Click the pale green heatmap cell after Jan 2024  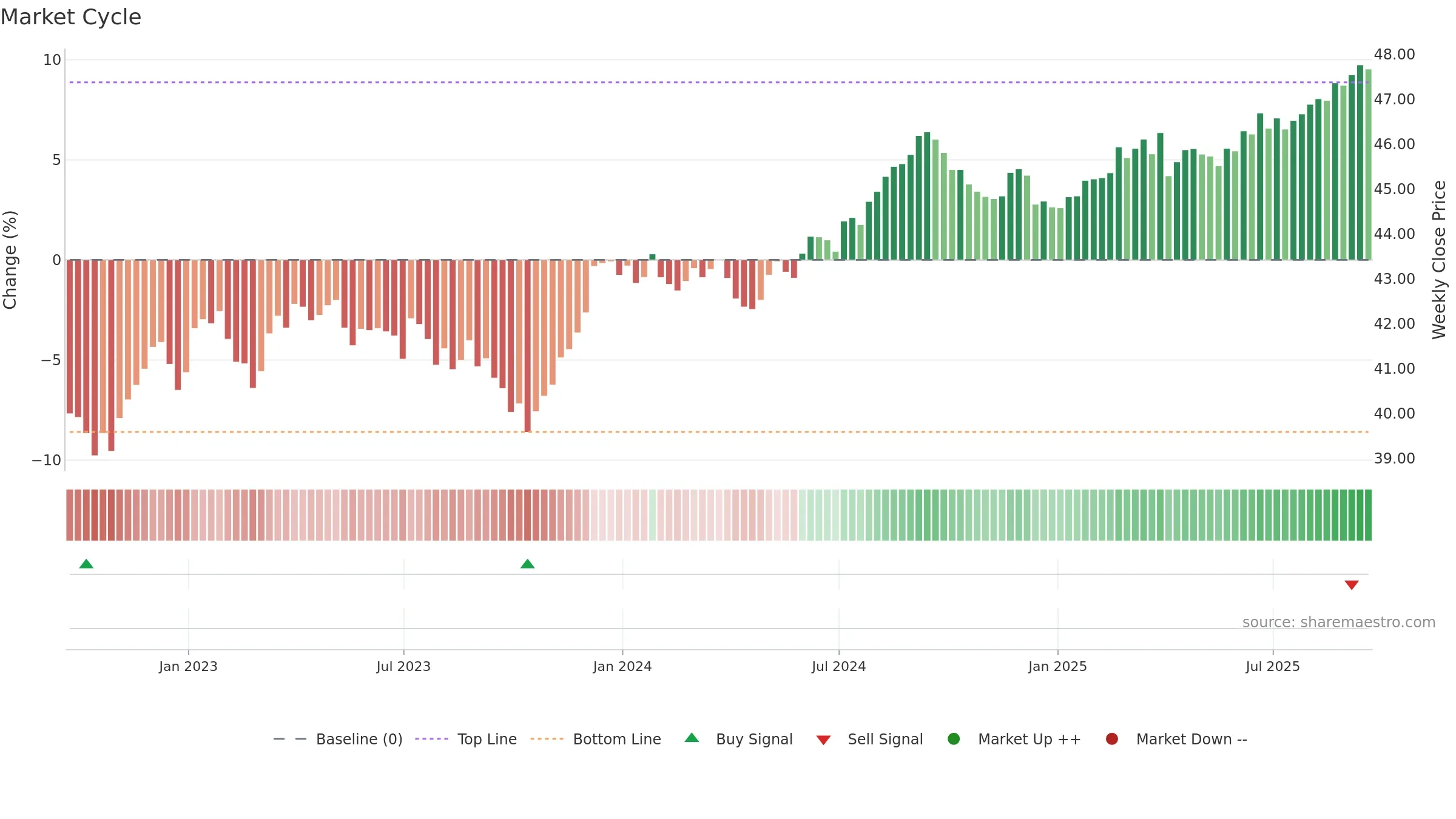pos(652,515)
